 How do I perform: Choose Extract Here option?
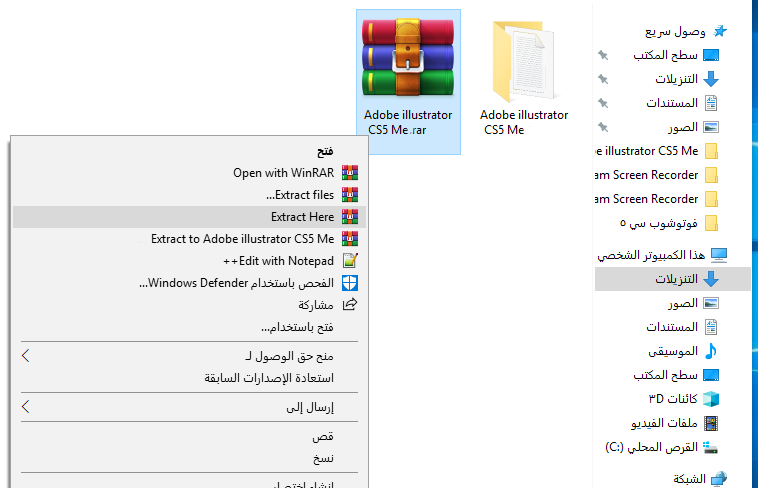pos(189,217)
